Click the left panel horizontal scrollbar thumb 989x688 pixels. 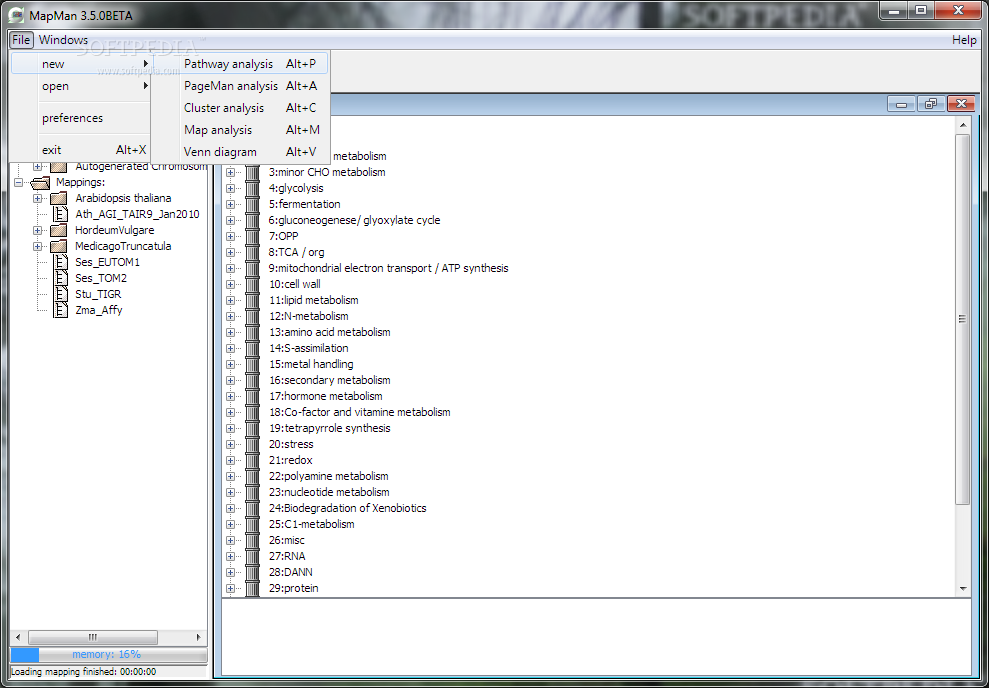(93, 637)
